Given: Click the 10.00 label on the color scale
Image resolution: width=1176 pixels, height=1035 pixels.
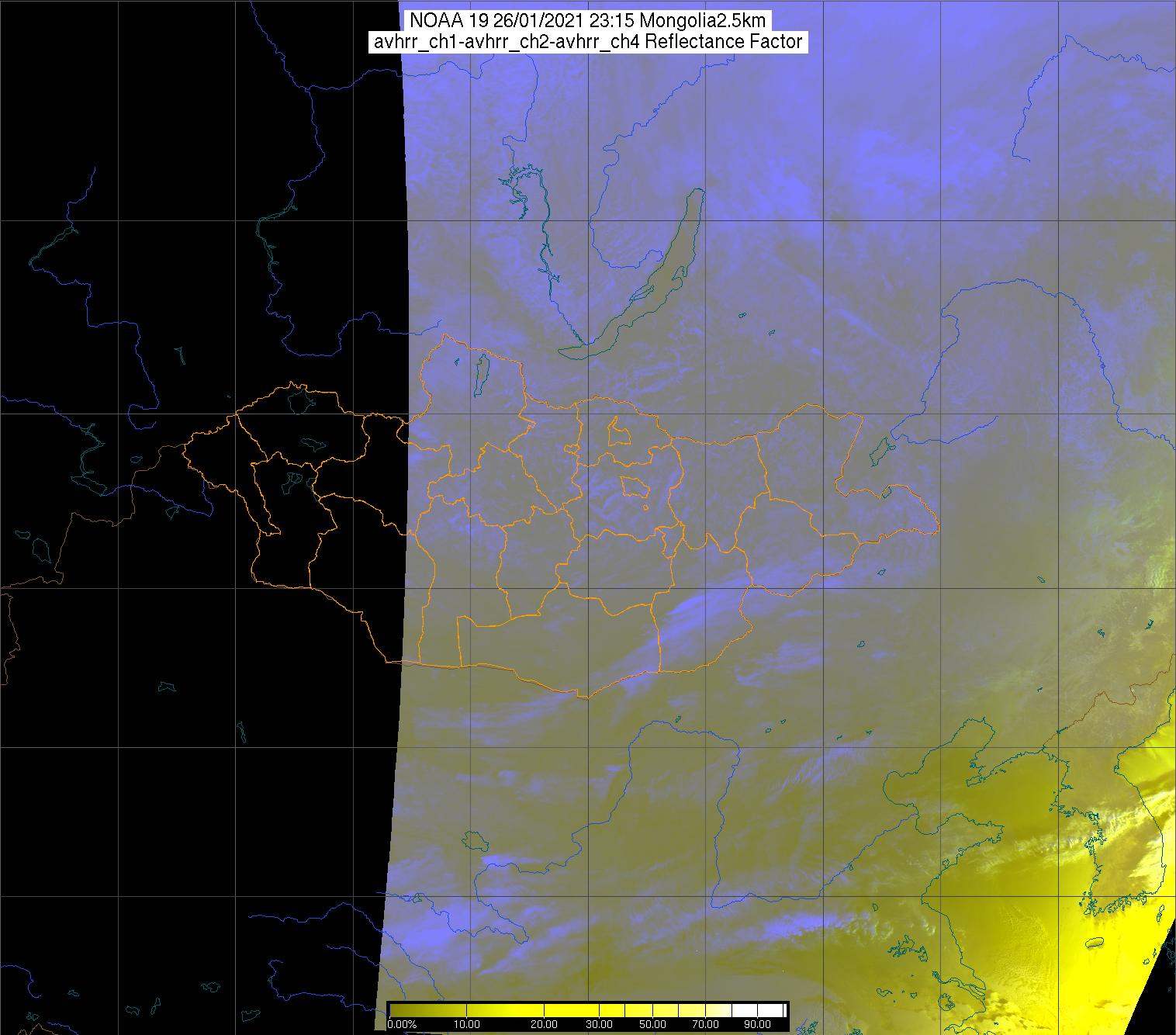Looking at the screenshot, I should 466,1024.
